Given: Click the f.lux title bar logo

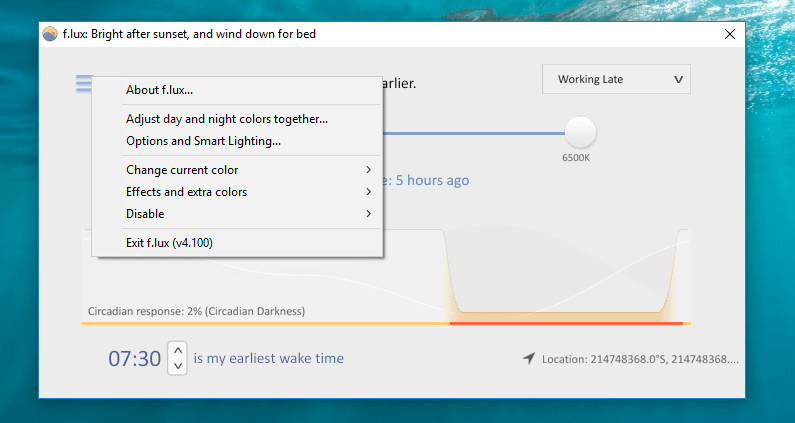Looking at the screenshot, I should pyautogui.click(x=50, y=34).
